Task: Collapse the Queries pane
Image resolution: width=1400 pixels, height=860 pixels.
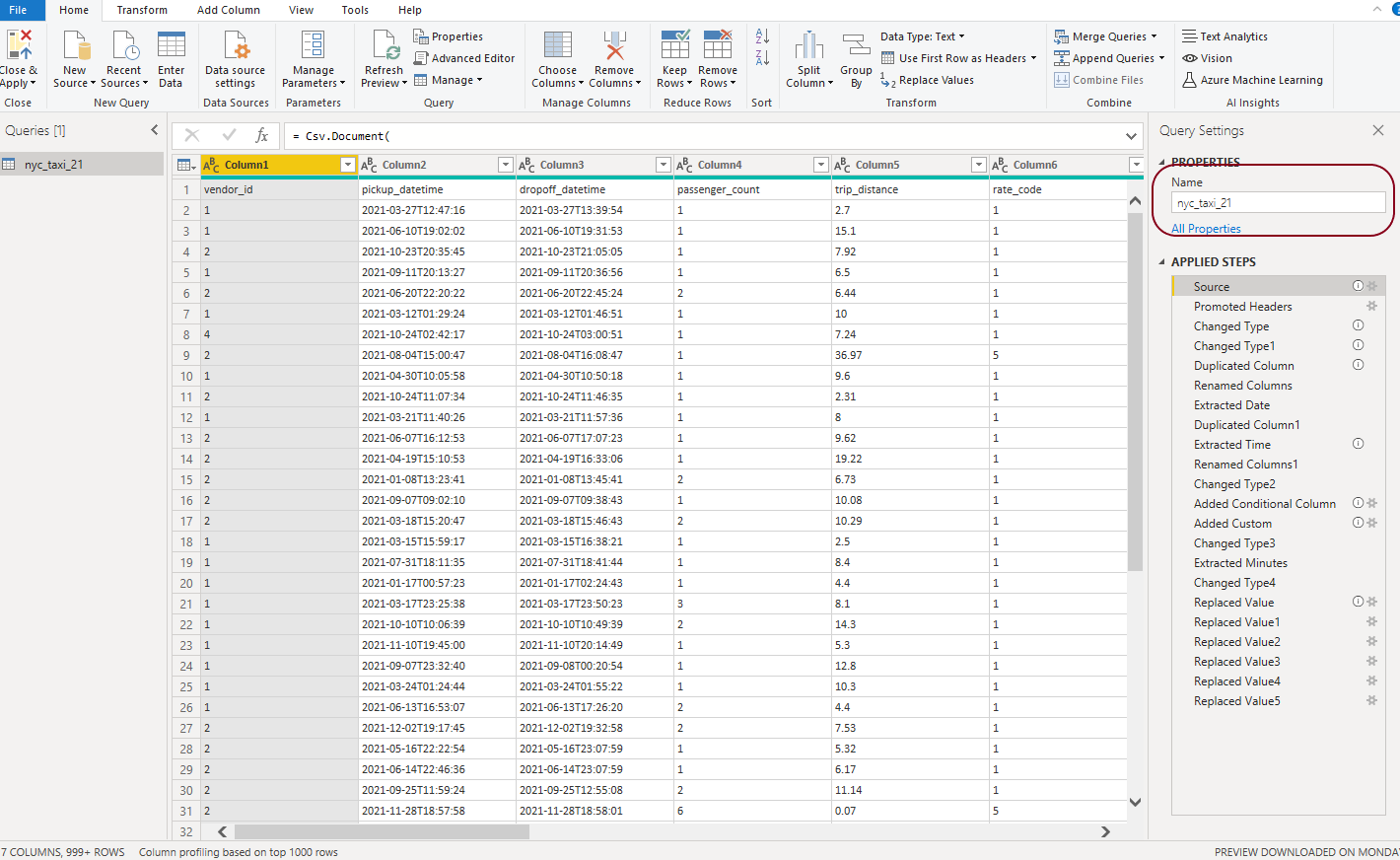Action: (x=154, y=130)
